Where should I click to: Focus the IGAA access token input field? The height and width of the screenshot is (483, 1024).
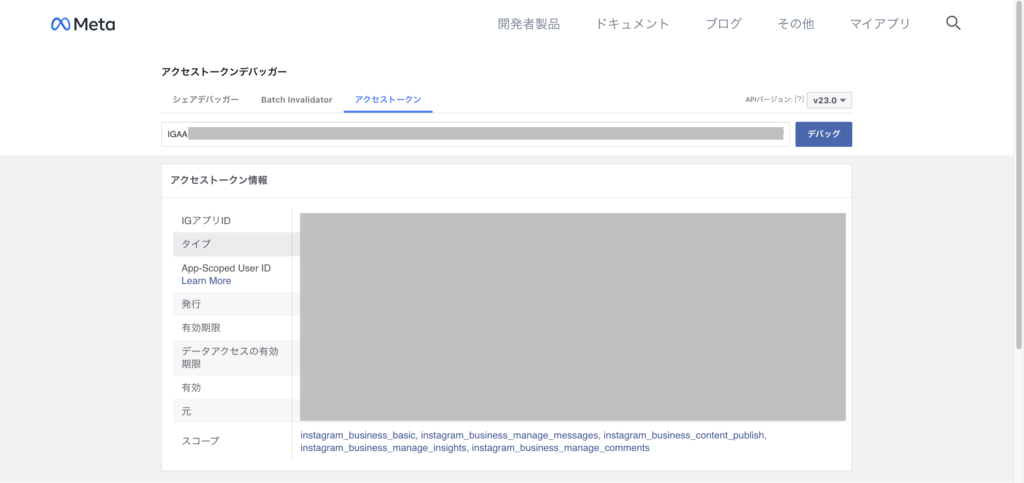tap(475, 134)
